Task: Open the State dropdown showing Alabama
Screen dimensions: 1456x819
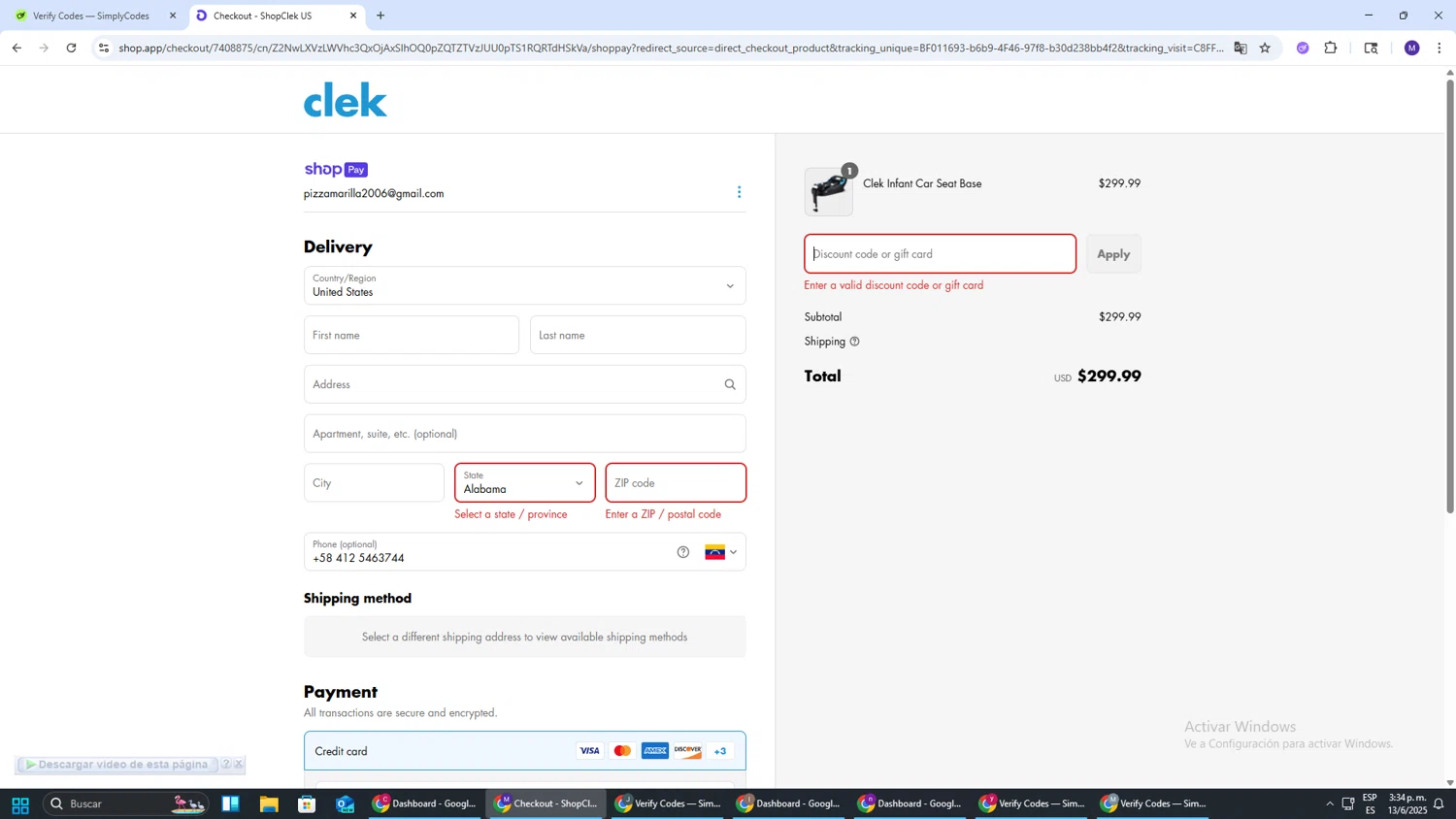Action: click(525, 482)
